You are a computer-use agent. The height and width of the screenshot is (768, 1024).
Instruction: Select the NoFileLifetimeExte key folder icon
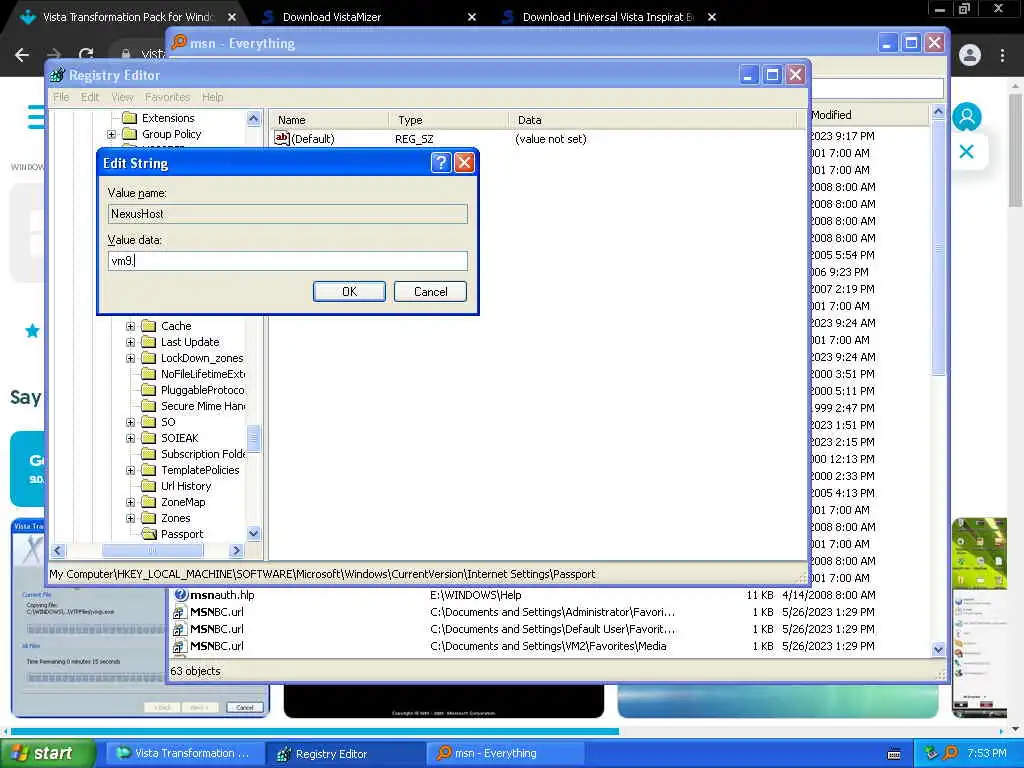(x=149, y=374)
